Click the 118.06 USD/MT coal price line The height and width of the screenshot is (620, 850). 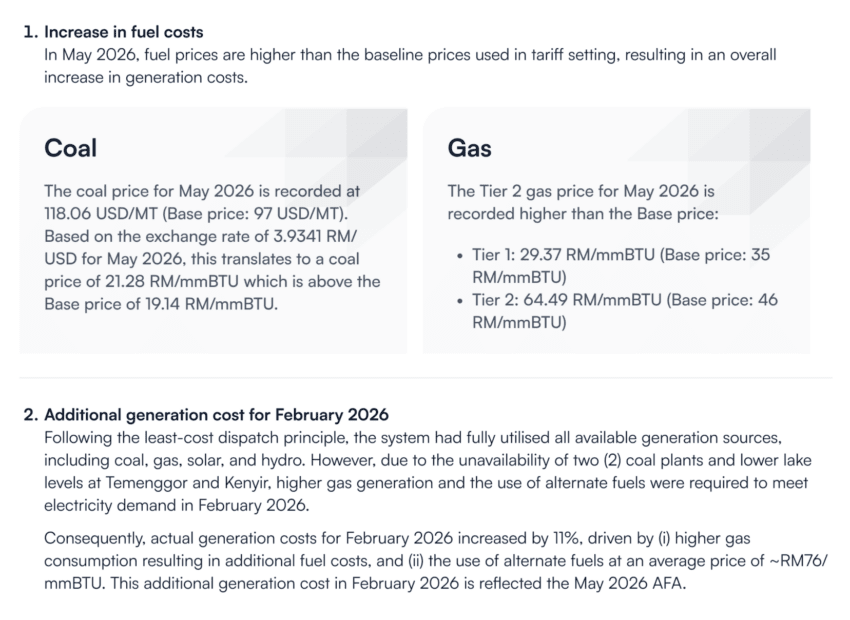[196, 214]
